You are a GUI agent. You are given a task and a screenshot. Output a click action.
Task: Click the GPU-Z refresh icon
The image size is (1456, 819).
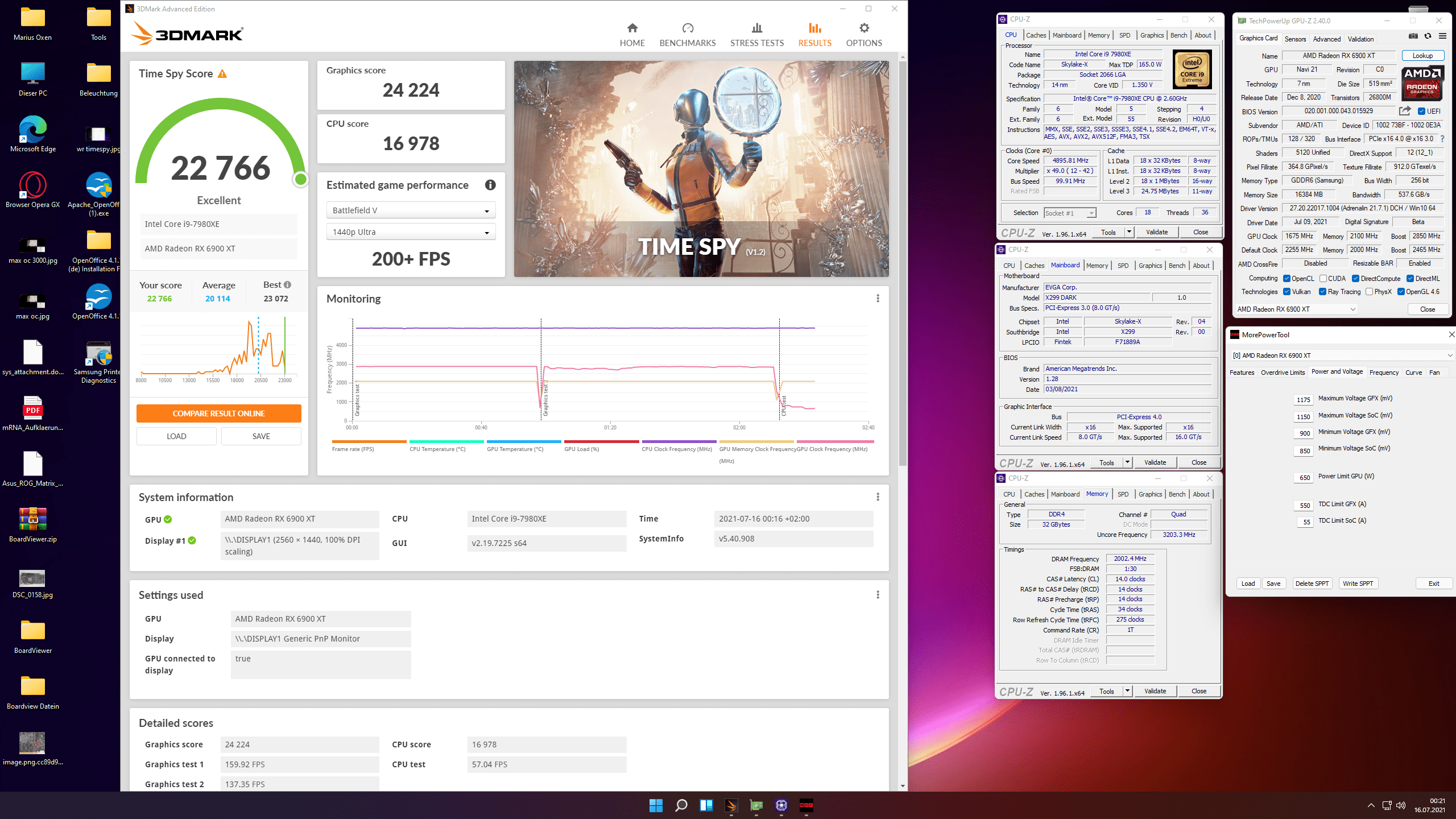[1428, 36]
